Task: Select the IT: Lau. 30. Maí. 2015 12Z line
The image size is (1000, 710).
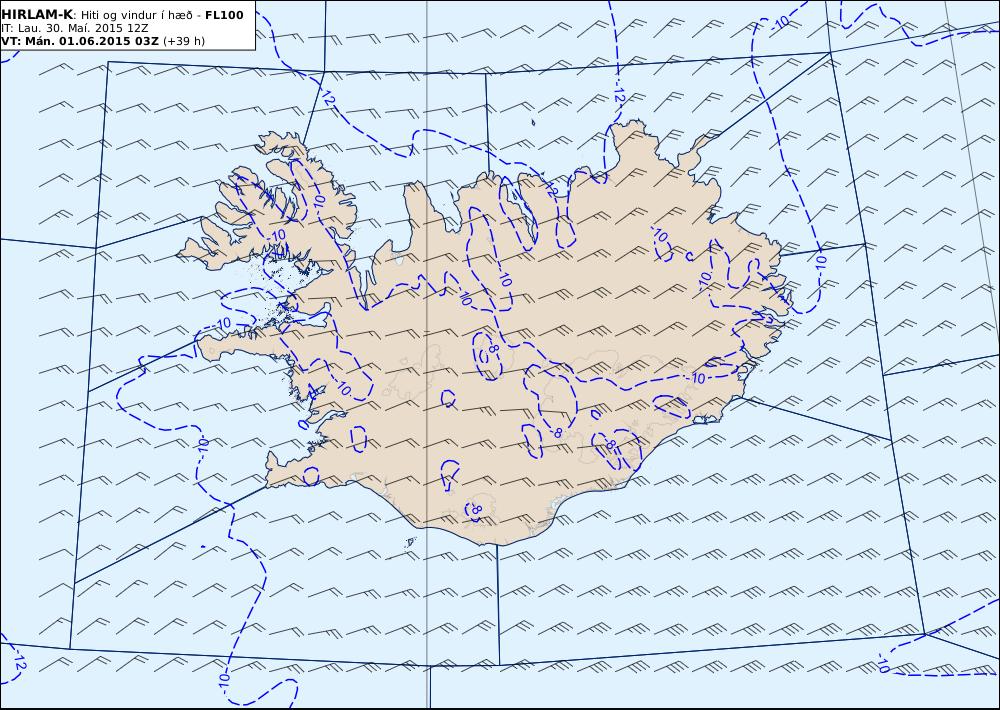Action: point(75,28)
